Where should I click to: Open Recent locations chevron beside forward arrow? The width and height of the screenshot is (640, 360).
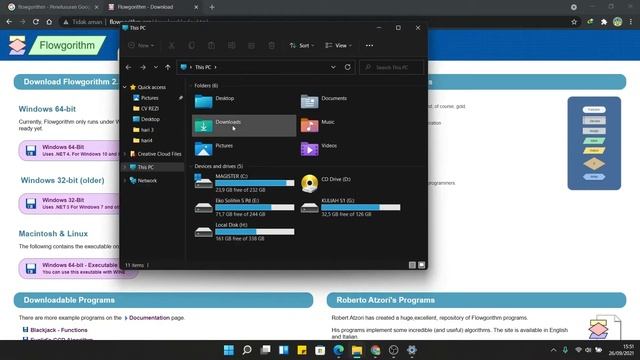click(156, 67)
